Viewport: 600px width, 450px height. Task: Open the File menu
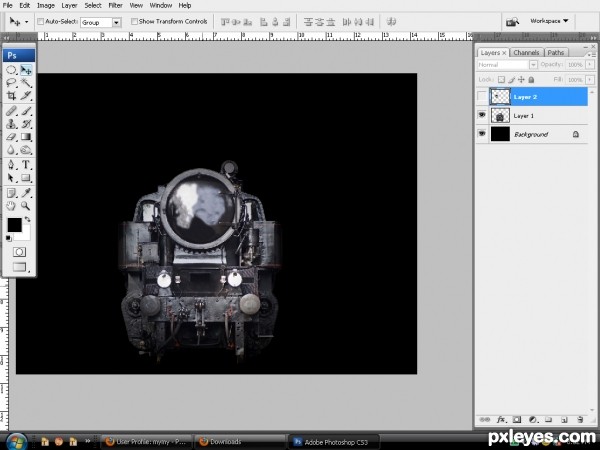[7, 5]
